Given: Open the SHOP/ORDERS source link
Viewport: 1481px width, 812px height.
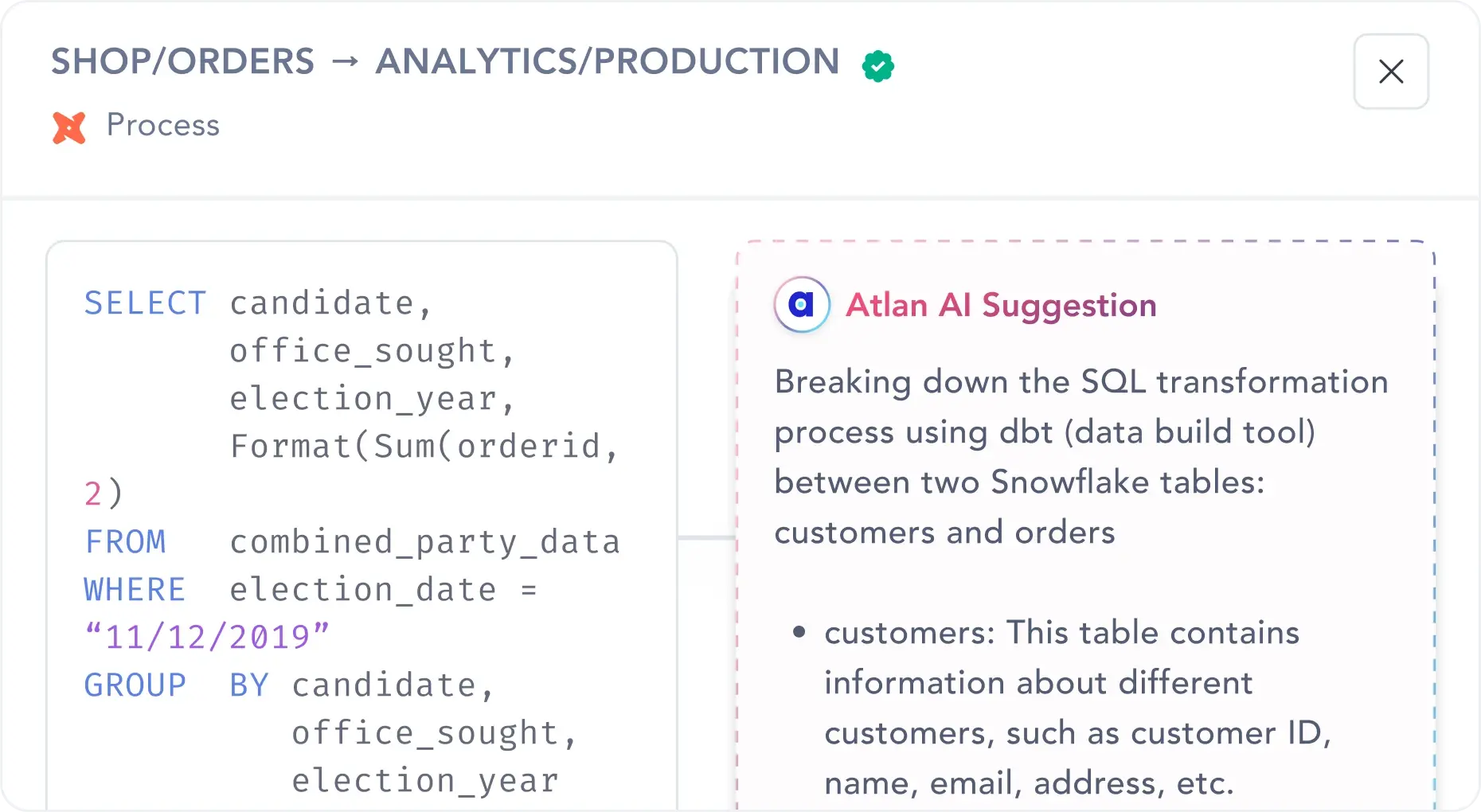Looking at the screenshot, I should (x=181, y=61).
